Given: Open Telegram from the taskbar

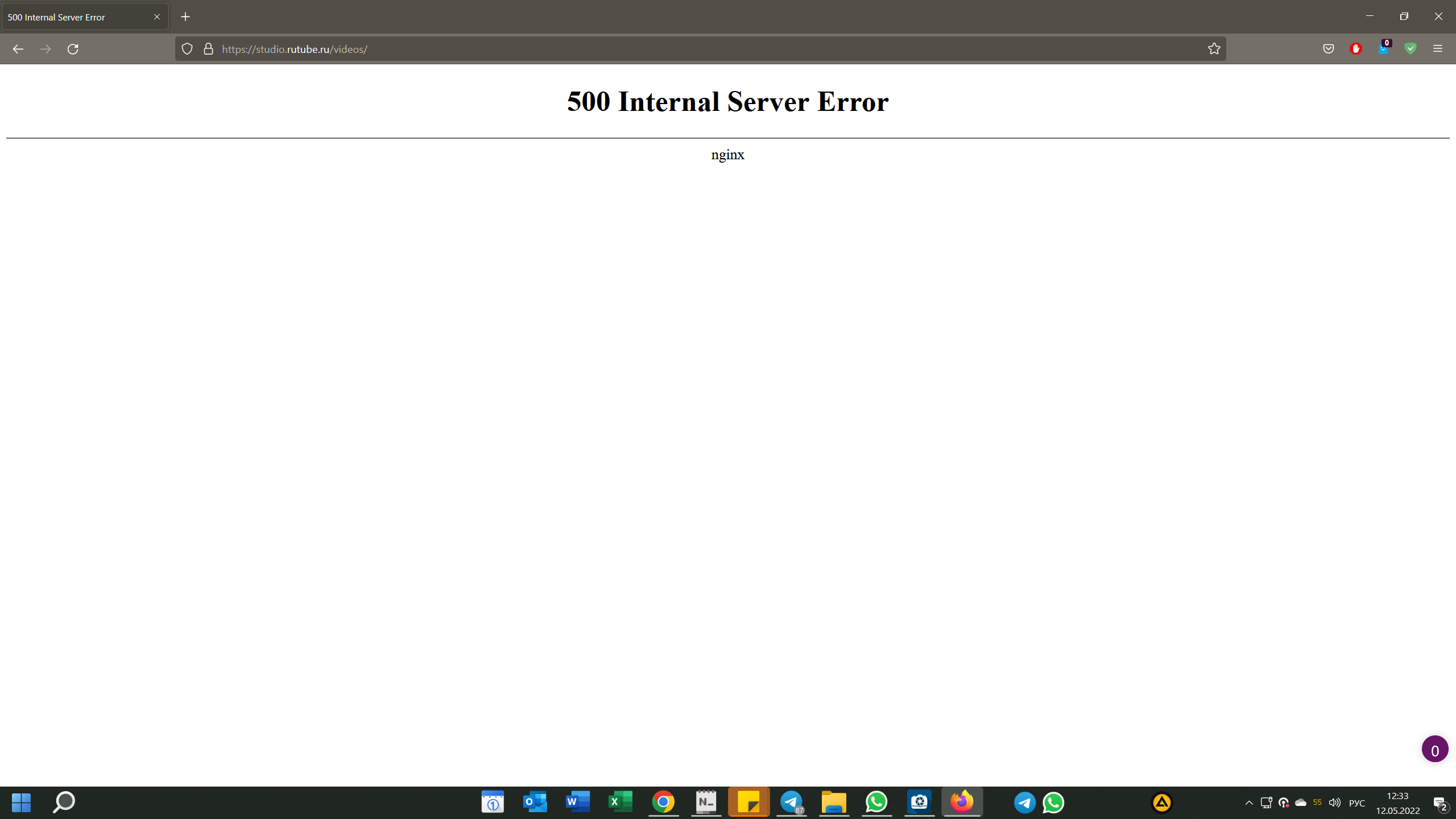Looking at the screenshot, I should click(x=791, y=802).
